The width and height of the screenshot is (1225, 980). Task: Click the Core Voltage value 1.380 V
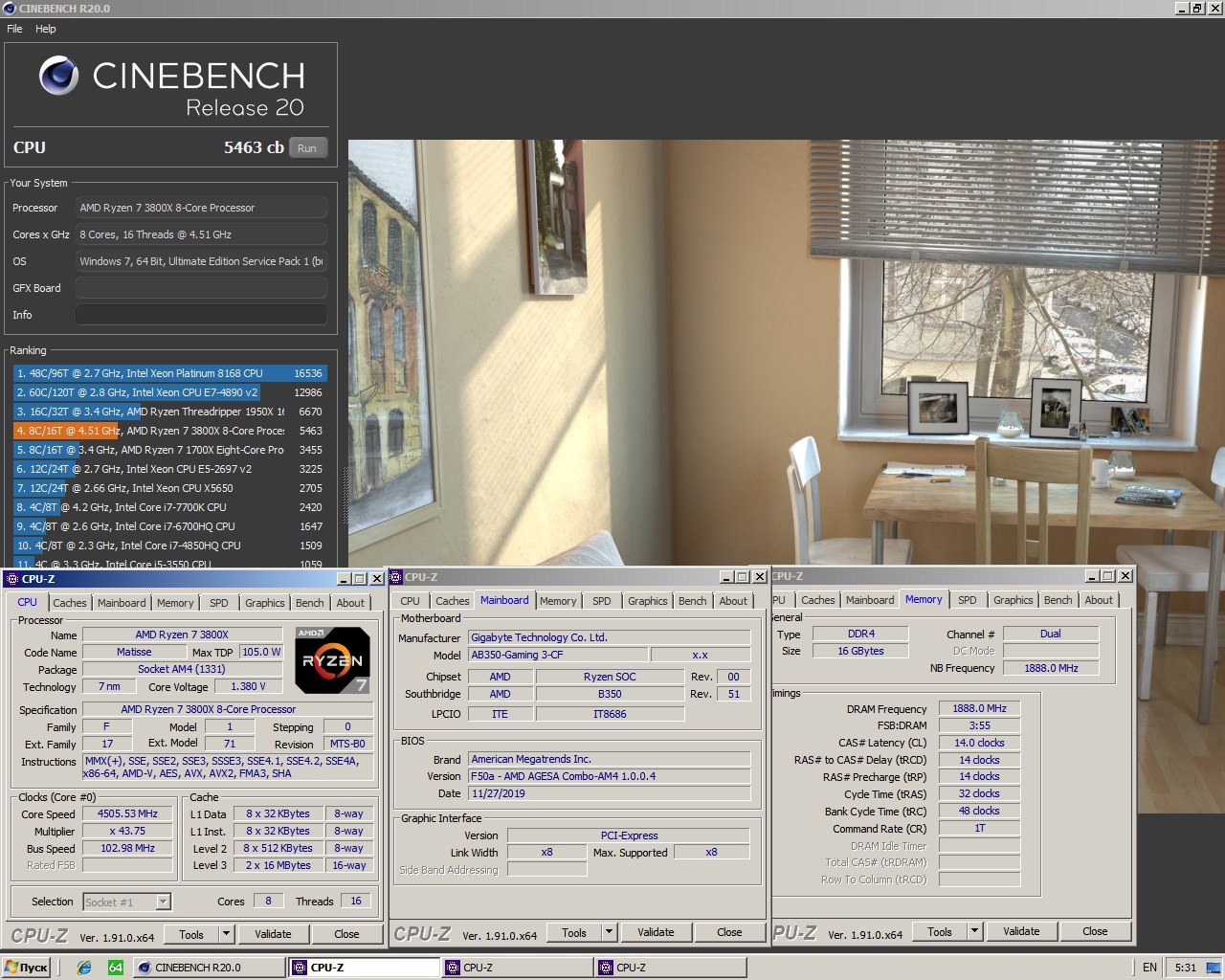coord(248,686)
